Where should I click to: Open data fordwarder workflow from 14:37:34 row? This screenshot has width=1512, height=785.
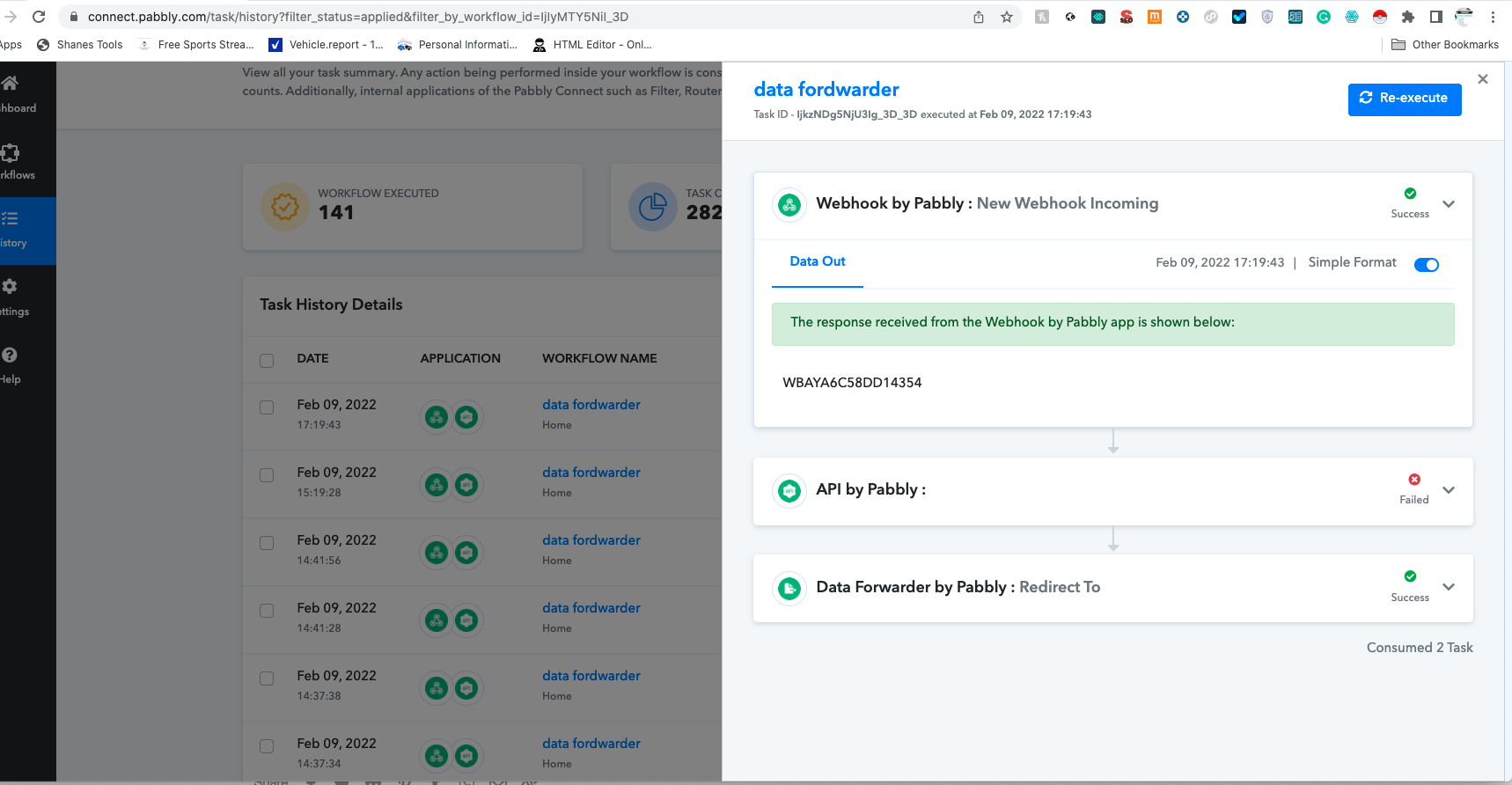coord(591,744)
